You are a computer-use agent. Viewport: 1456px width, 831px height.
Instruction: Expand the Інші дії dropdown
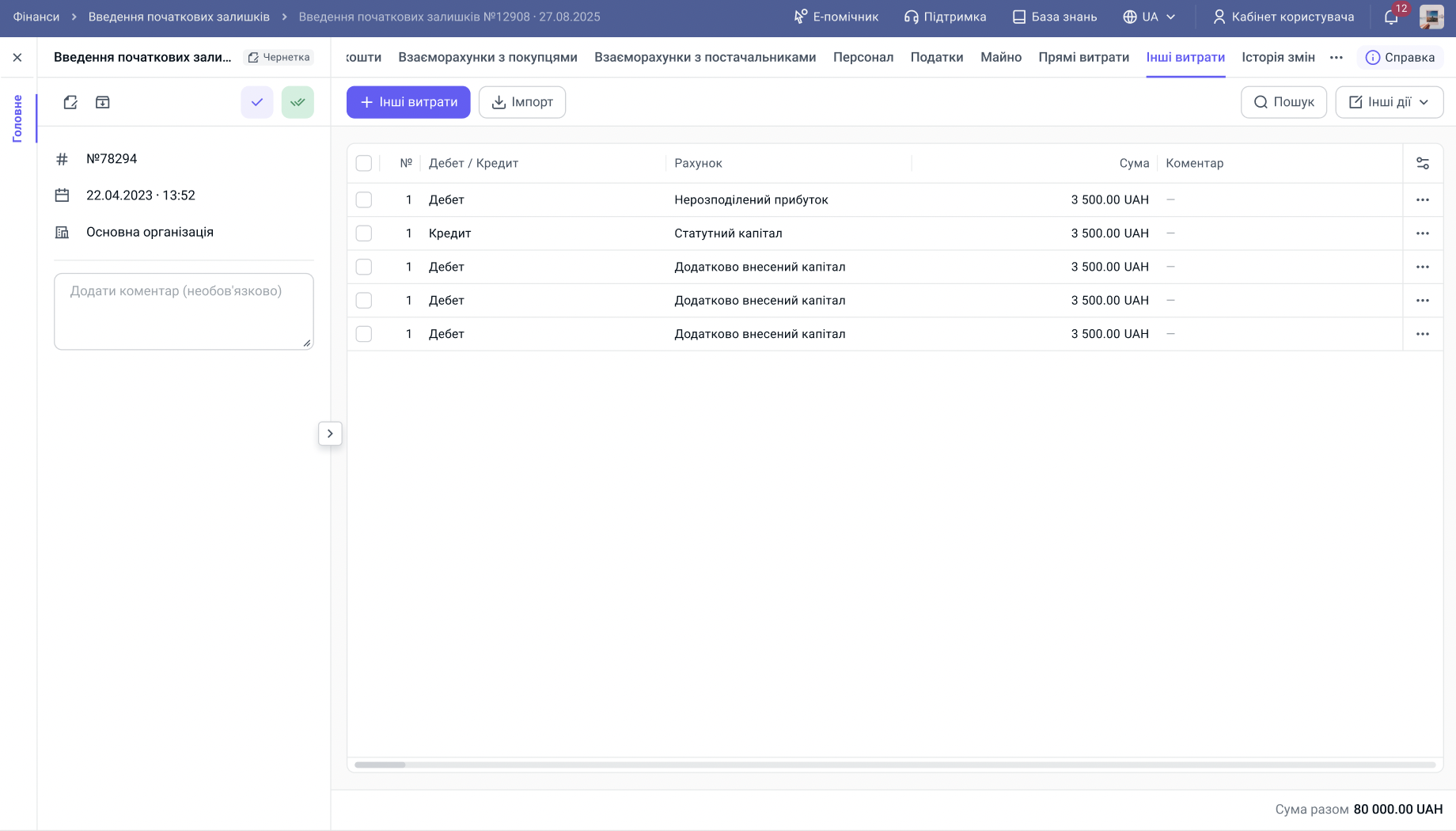point(1389,102)
